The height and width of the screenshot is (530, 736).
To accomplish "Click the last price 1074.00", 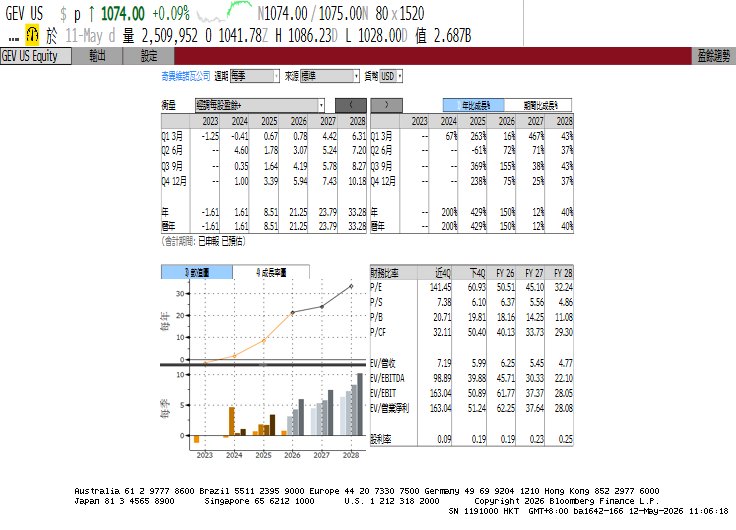I will pos(123,14).
